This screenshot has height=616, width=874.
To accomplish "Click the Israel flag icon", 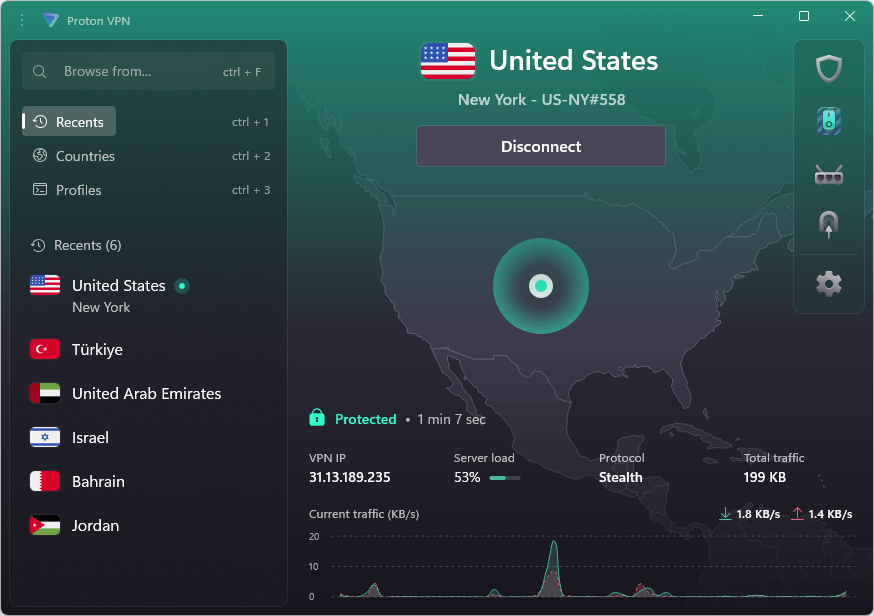I will click(45, 437).
